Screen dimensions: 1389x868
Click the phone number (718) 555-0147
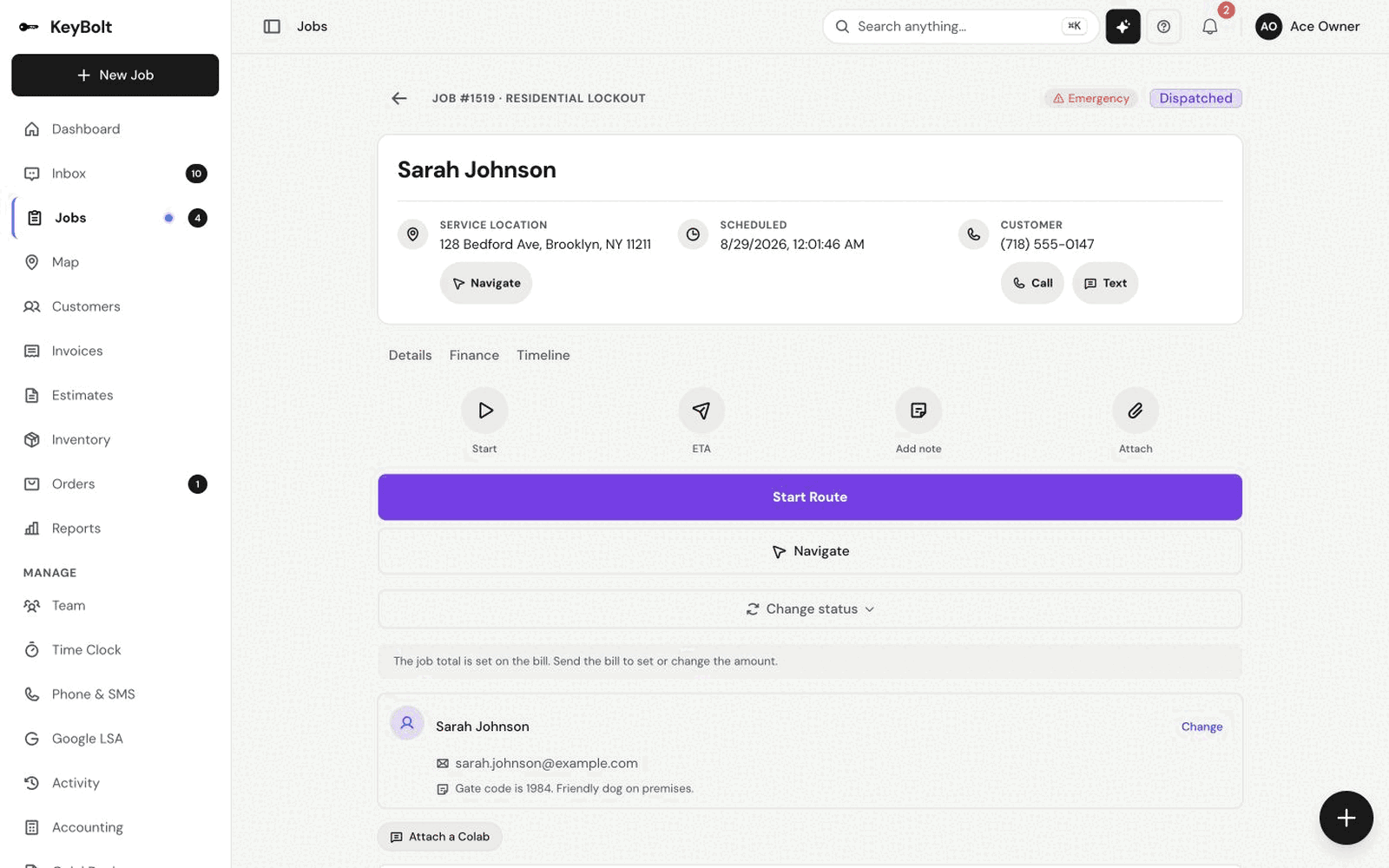tap(1047, 244)
